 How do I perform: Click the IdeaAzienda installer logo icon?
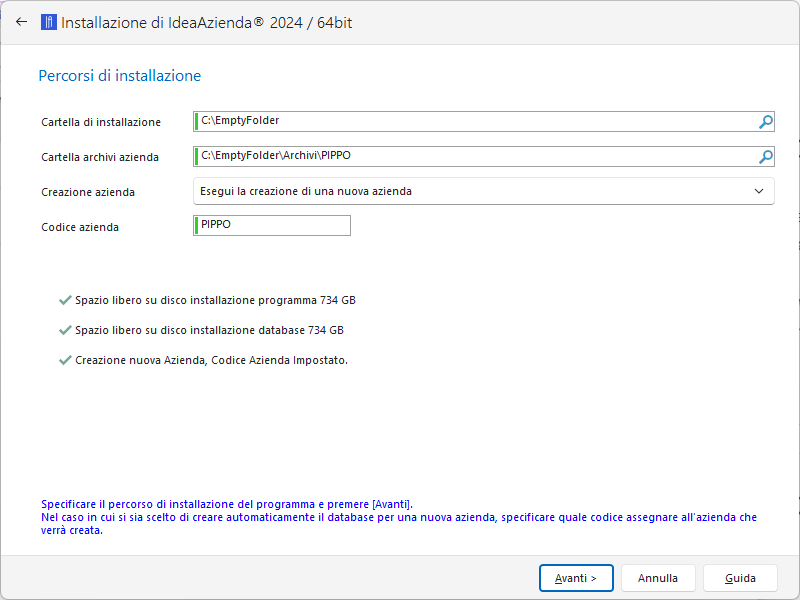pos(48,22)
